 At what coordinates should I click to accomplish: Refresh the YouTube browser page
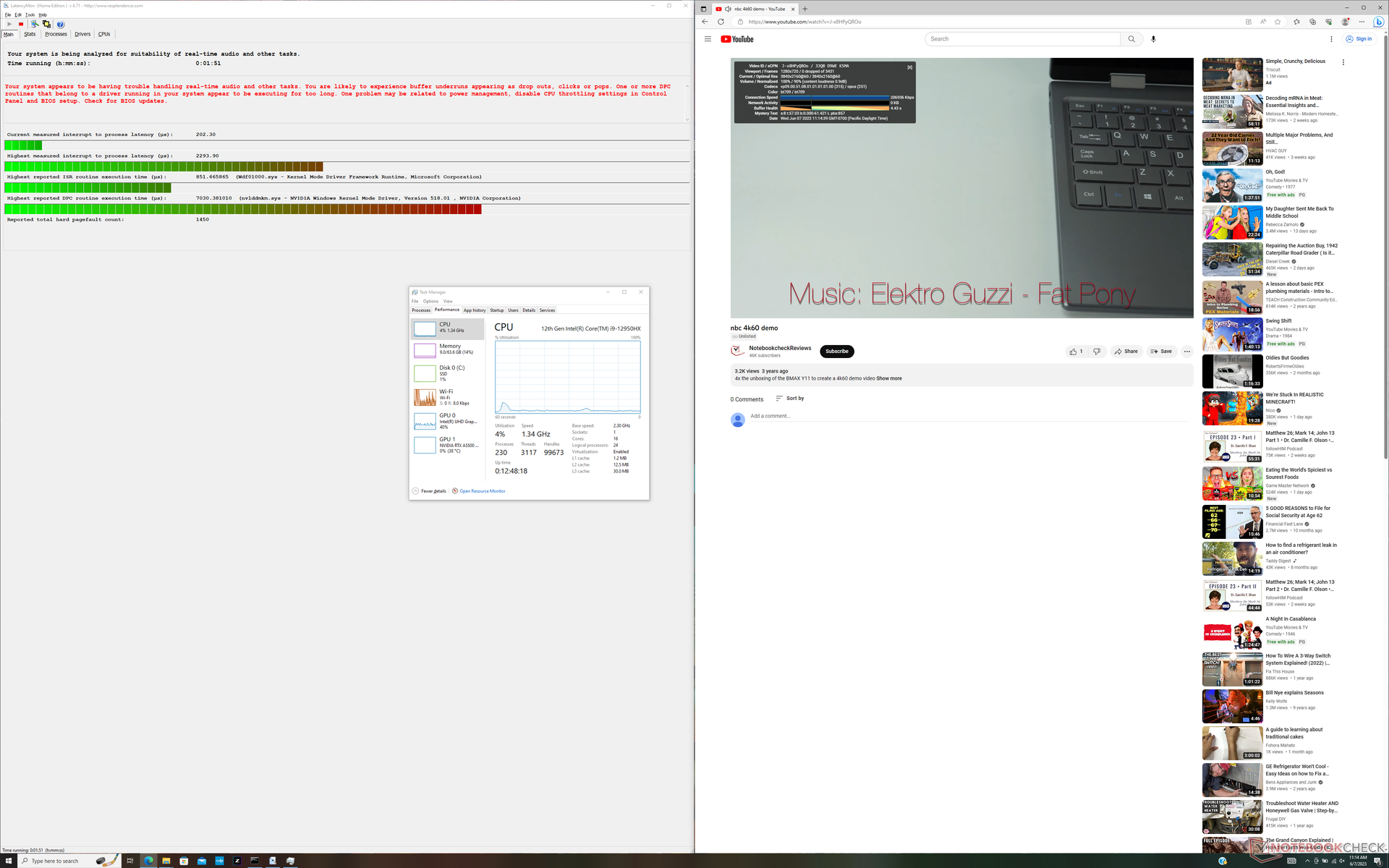click(x=721, y=22)
